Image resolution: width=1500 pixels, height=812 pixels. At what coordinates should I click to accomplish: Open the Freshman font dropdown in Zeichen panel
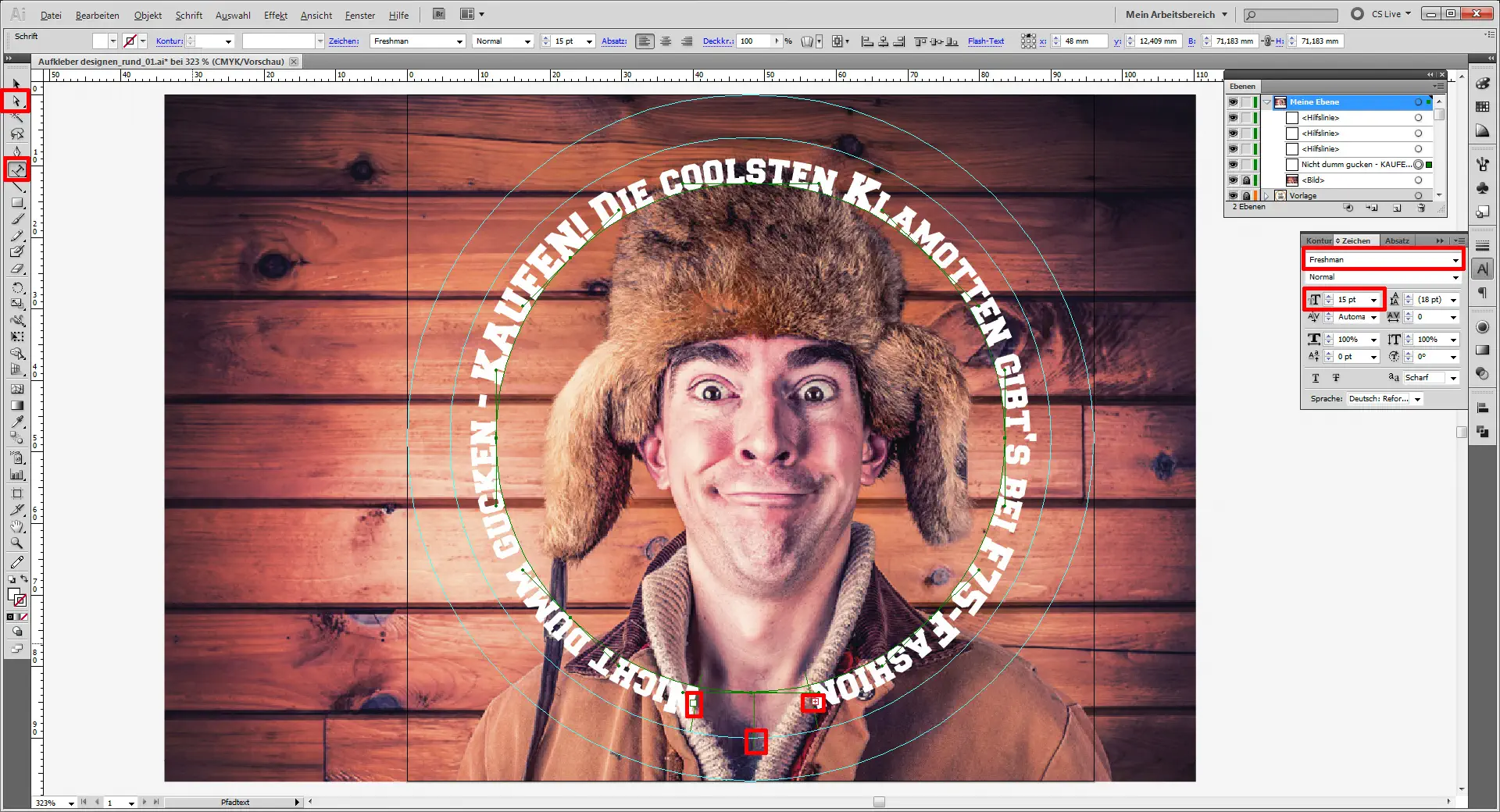click(1455, 260)
